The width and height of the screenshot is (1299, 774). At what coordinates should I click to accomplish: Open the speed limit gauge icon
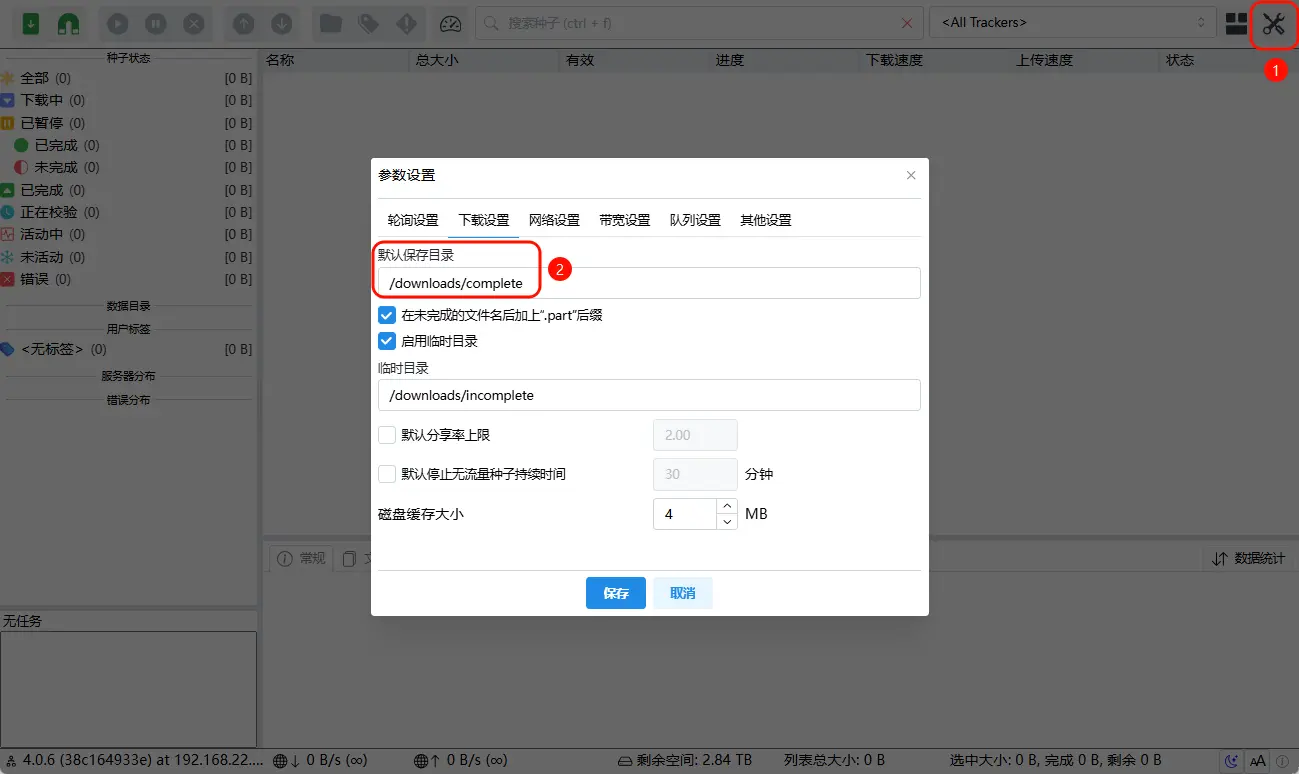pos(451,23)
